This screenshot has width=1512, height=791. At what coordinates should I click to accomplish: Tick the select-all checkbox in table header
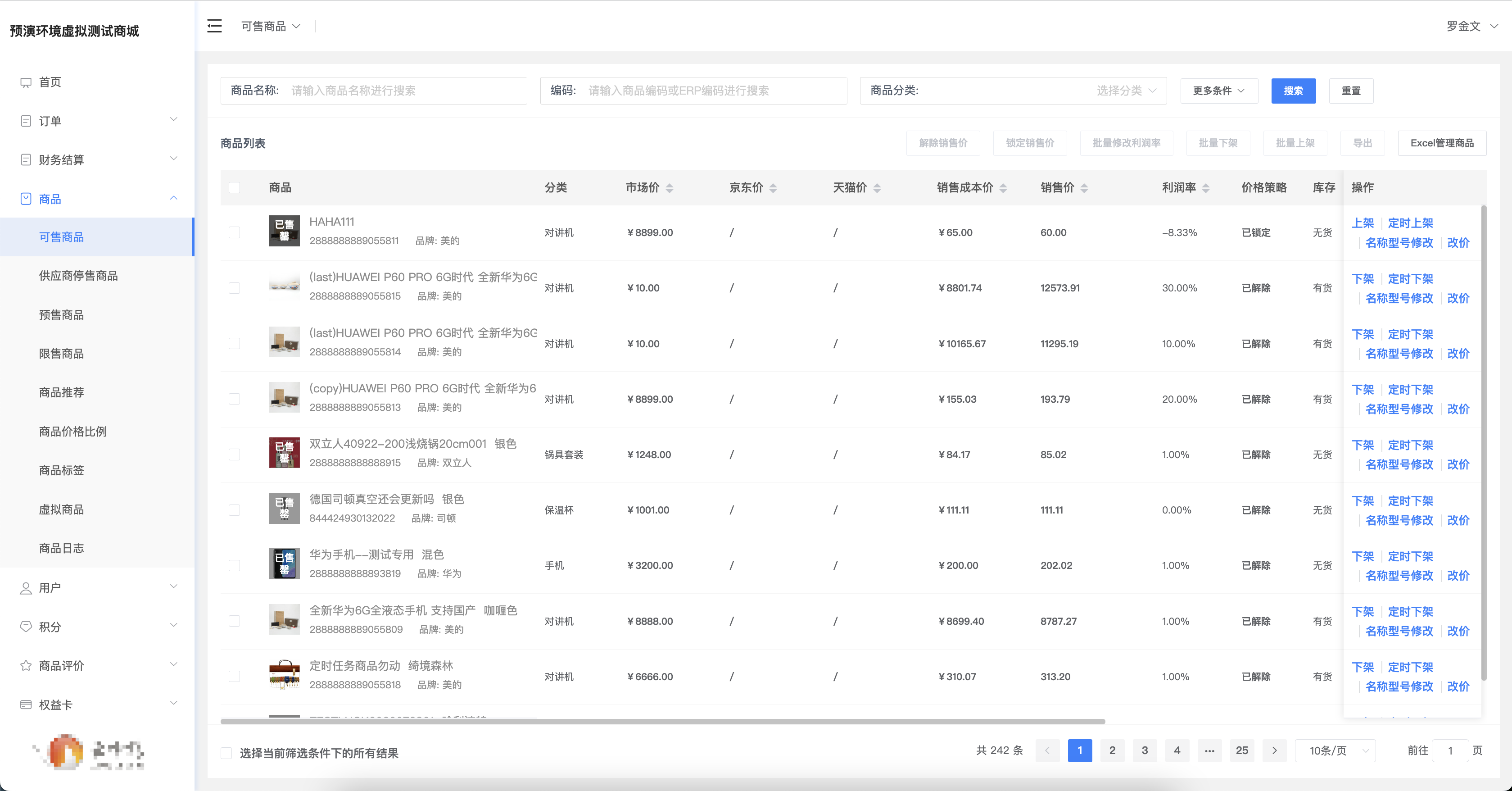234,188
